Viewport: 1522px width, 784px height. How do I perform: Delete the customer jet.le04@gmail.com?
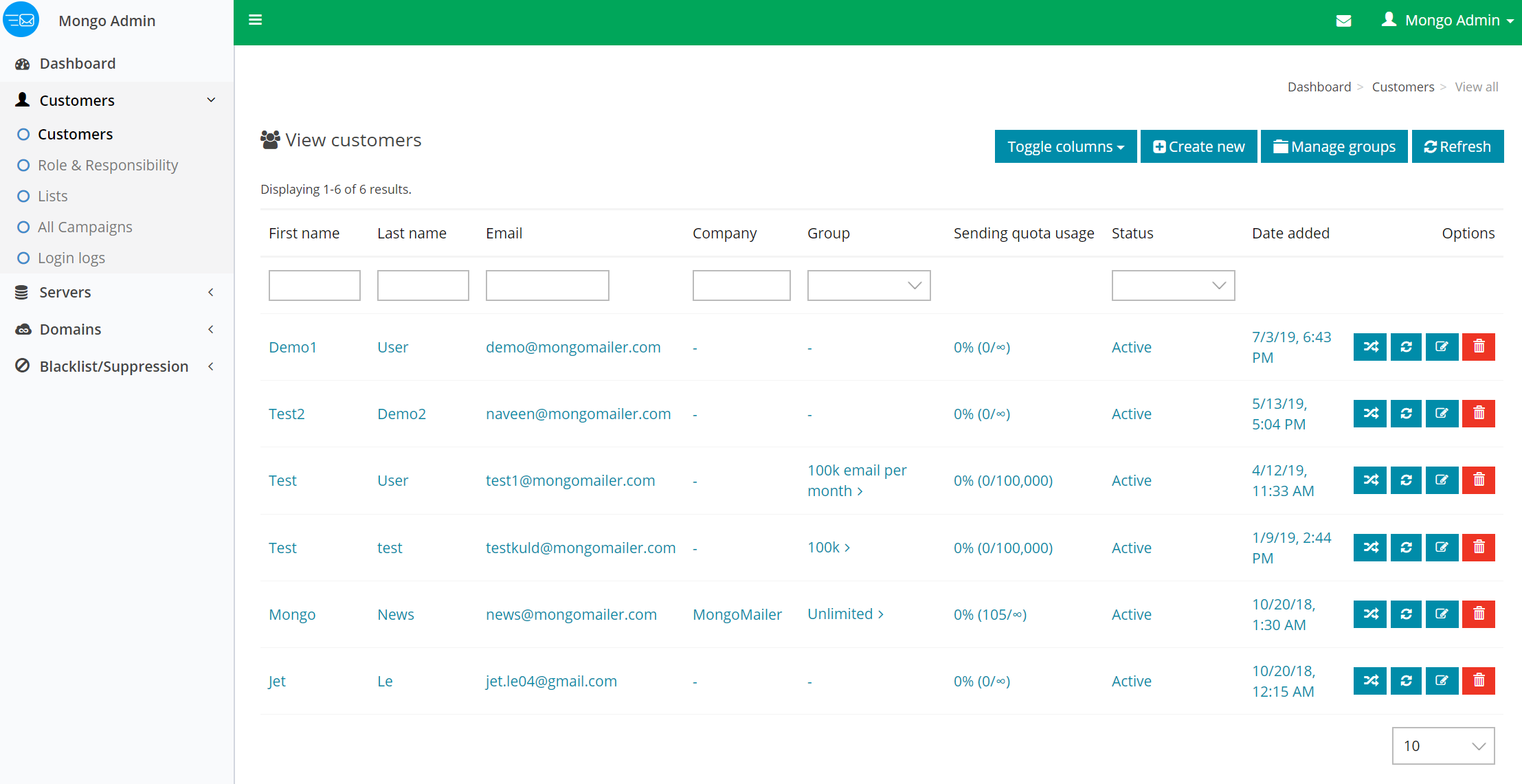click(x=1479, y=681)
